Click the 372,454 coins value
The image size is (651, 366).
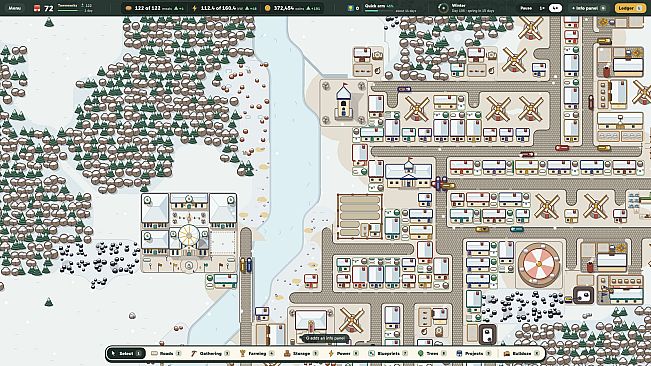[284, 8]
